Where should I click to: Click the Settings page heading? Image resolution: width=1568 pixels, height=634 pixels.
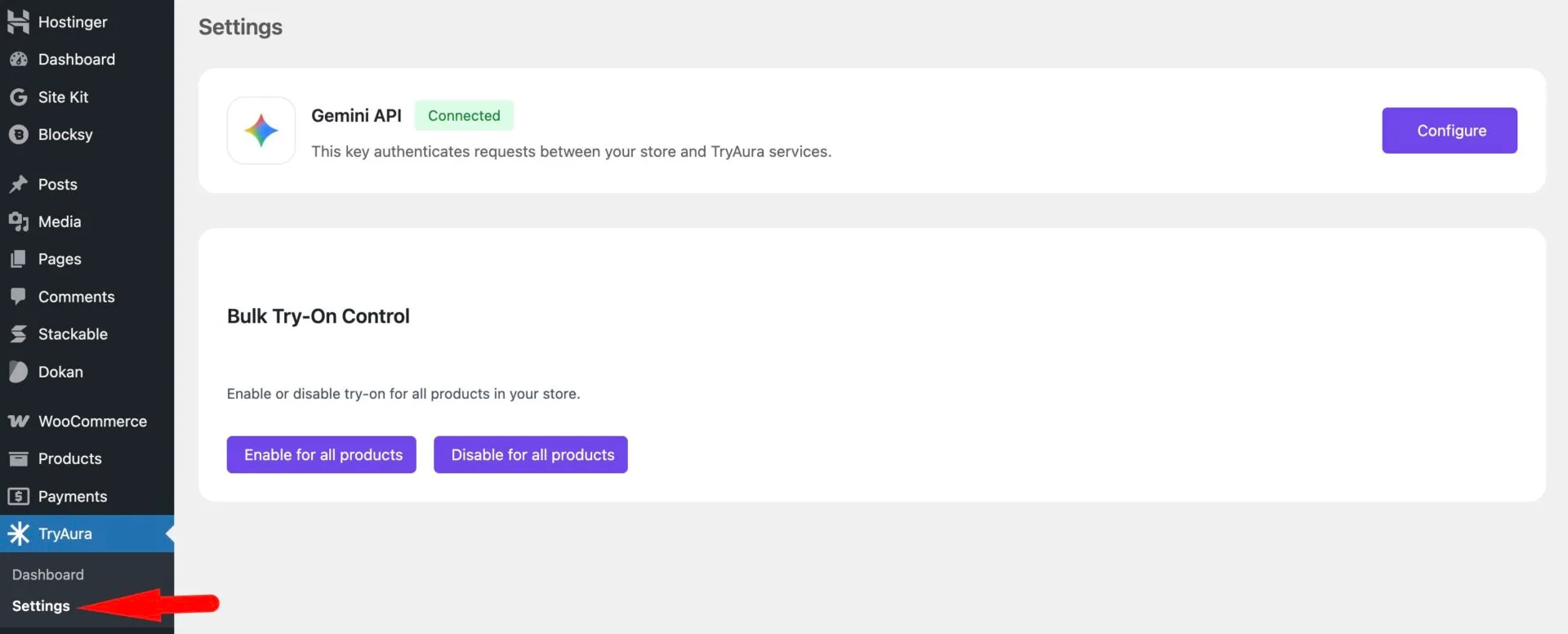[x=241, y=27]
